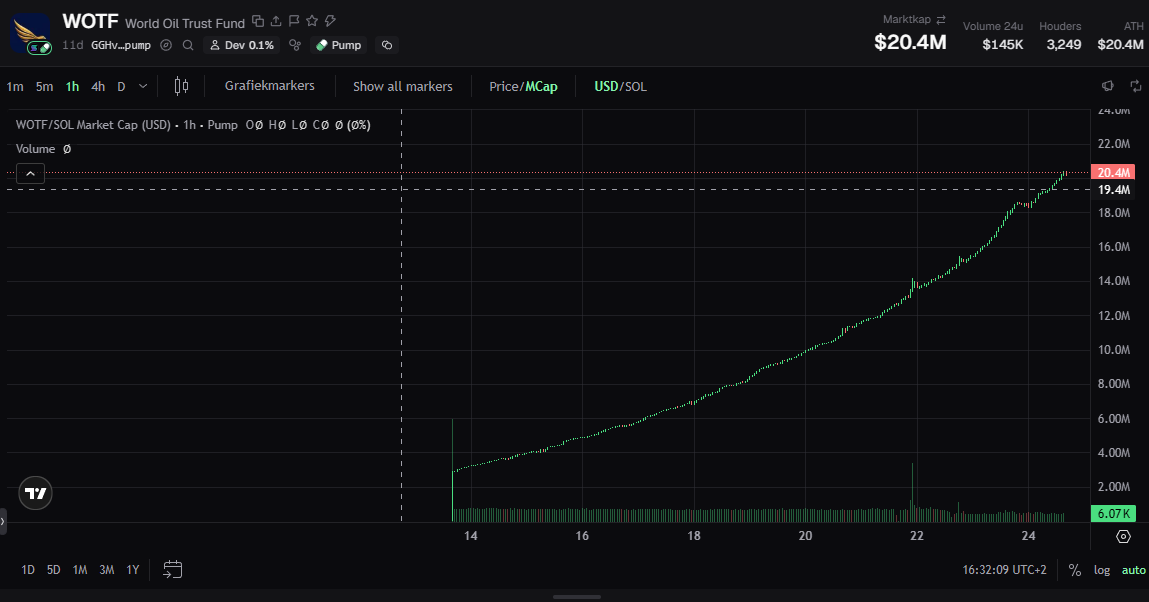
Task: Click the 20.4M current price label
Action: point(1113,173)
